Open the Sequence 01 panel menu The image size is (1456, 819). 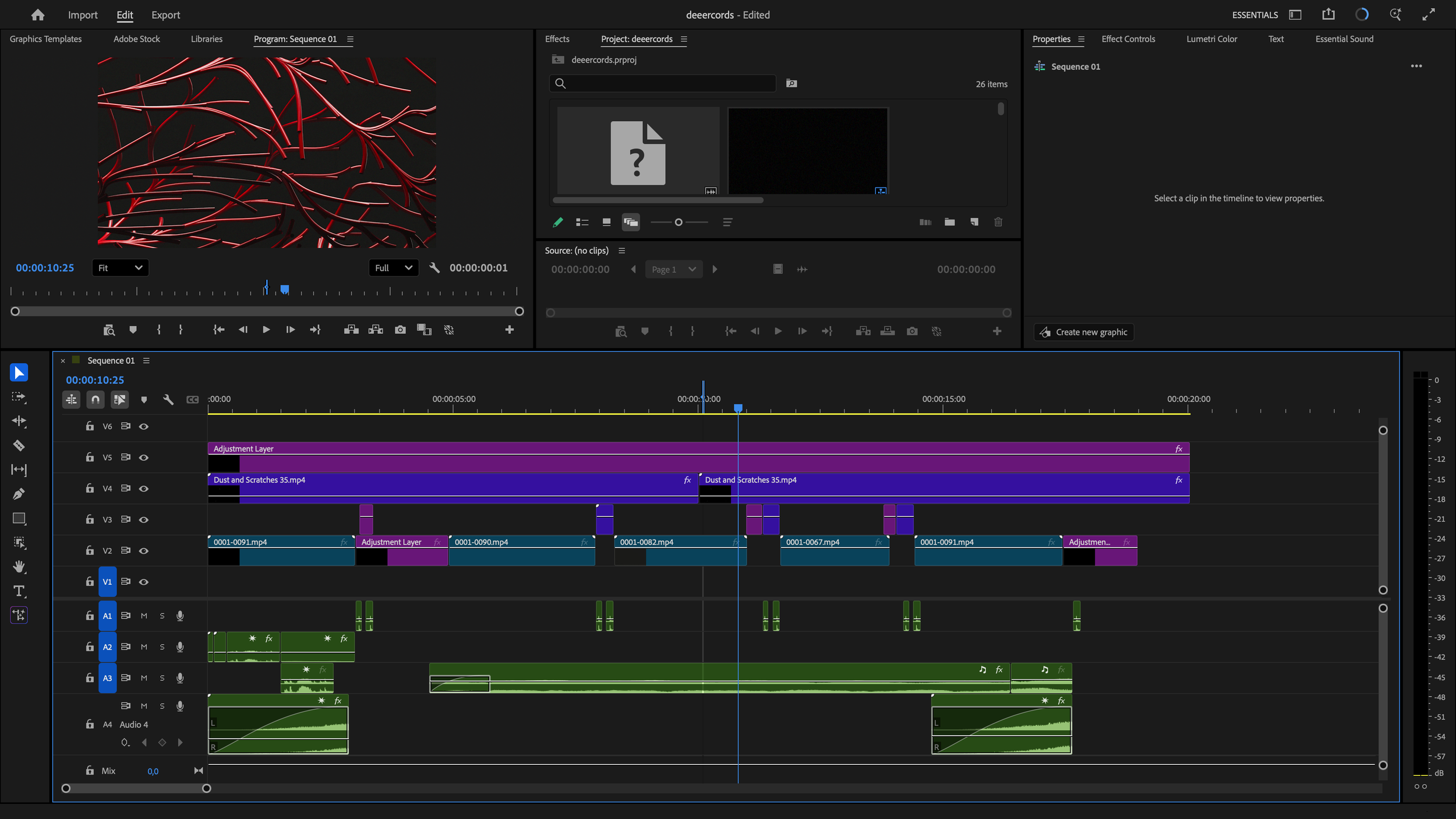(146, 361)
